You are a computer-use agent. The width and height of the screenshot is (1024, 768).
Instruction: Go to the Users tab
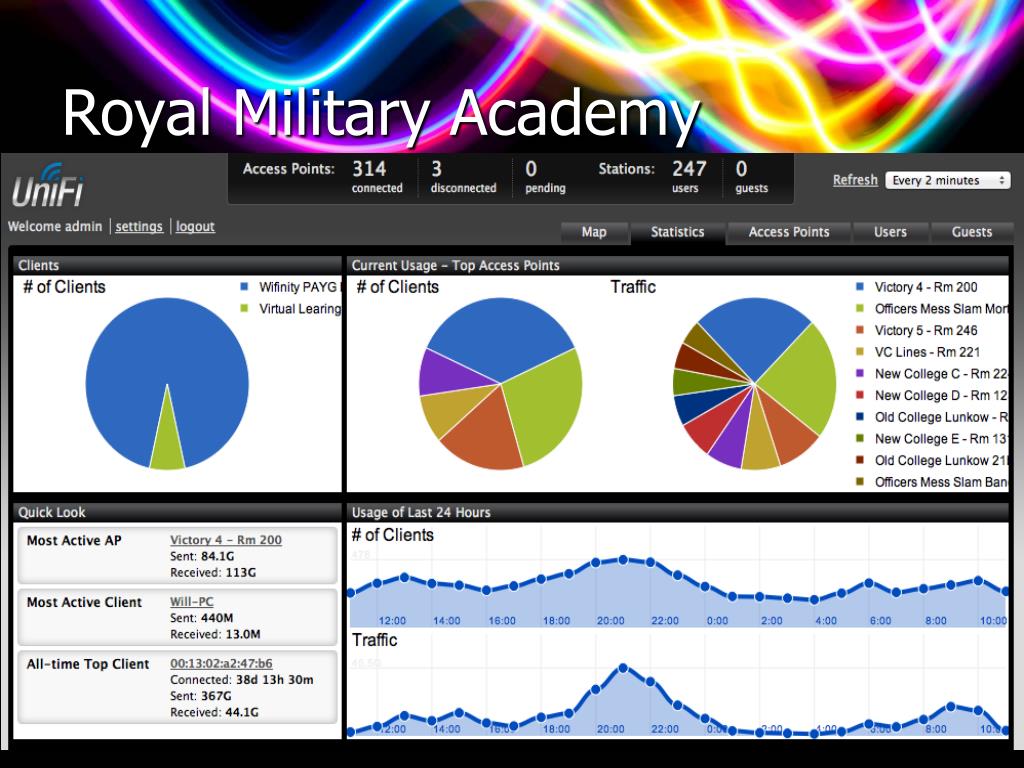click(890, 232)
